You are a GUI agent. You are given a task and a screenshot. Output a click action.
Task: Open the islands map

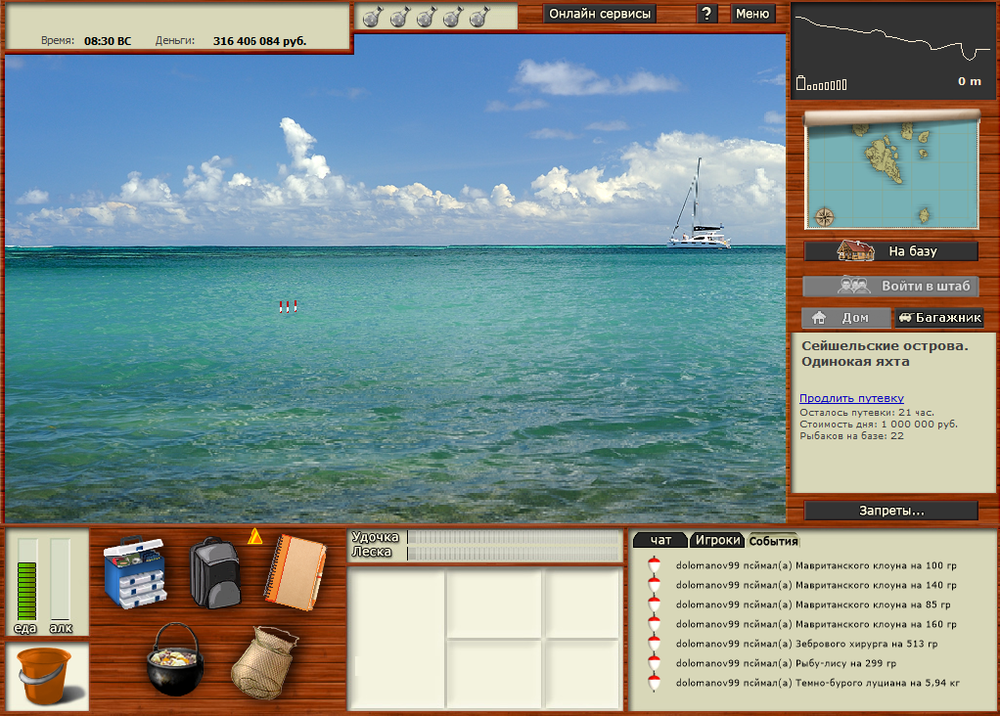point(892,170)
